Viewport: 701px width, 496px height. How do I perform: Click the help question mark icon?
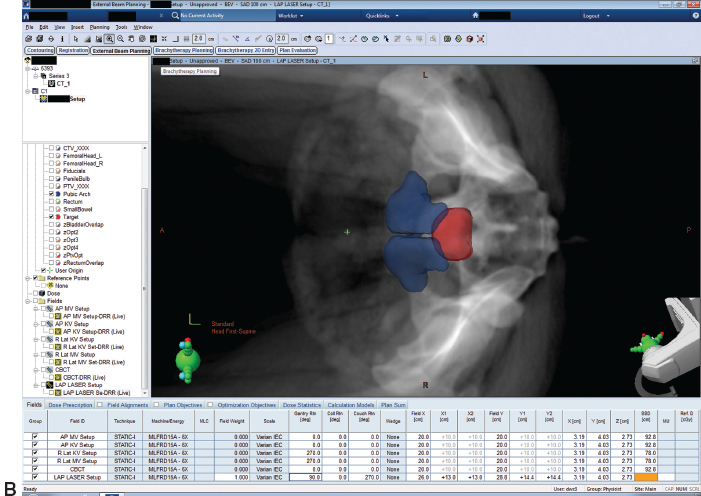pyautogui.click(x=694, y=16)
